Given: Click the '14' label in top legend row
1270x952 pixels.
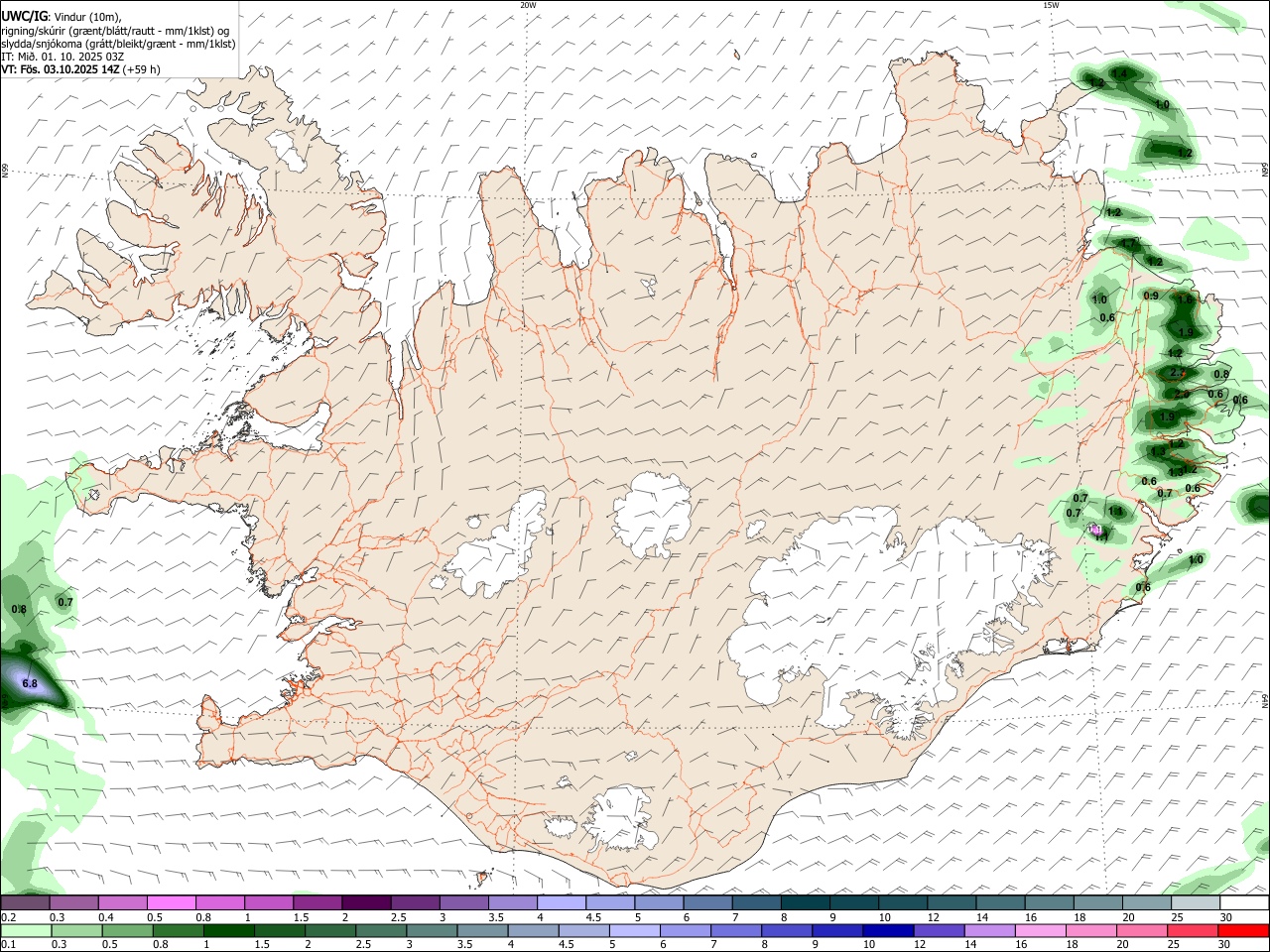Looking at the screenshot, I should pos(981,917).
